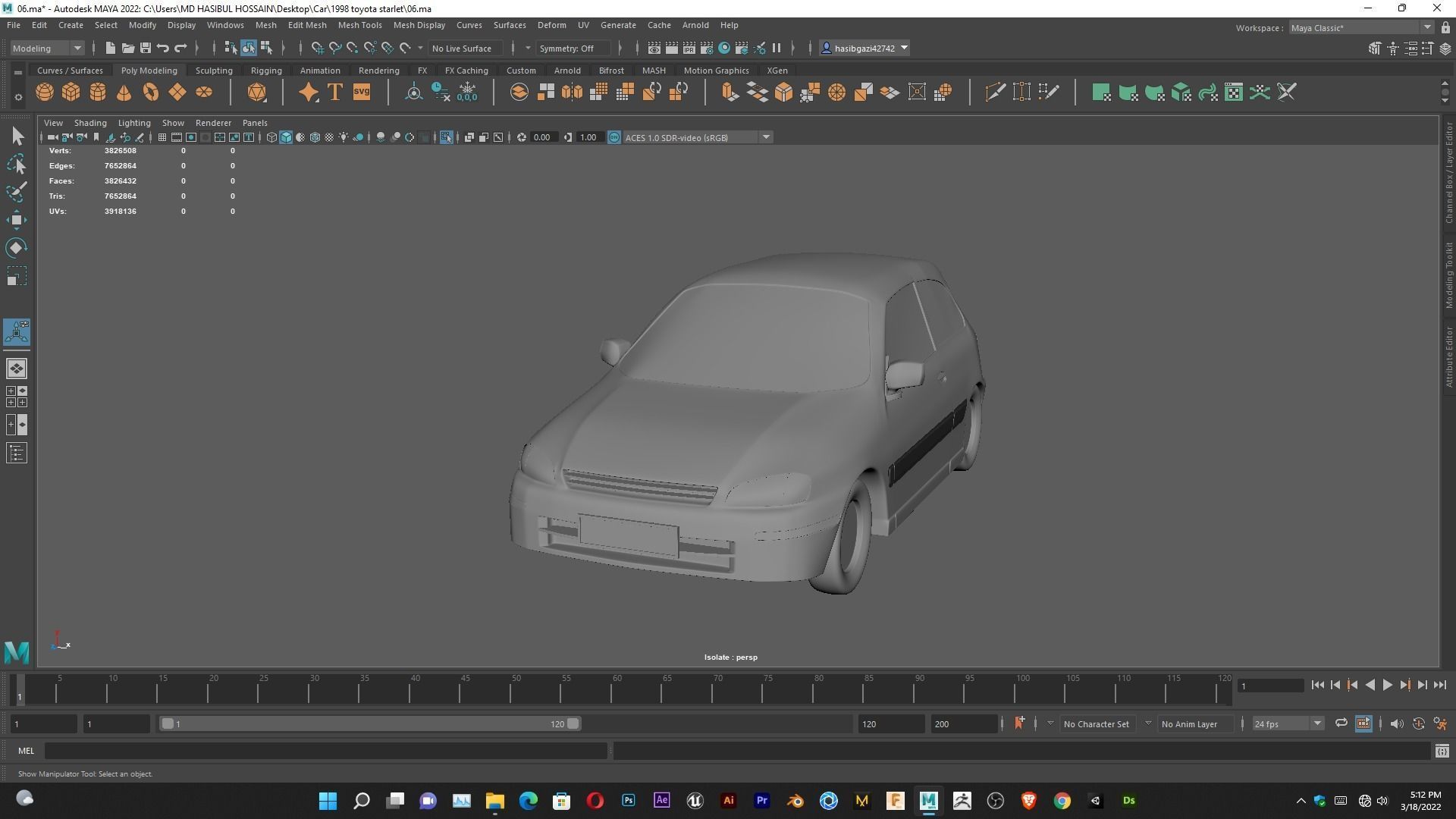Select the Rotate tool in the toolbox
1456x819 pixels.
tap(17, 248)
